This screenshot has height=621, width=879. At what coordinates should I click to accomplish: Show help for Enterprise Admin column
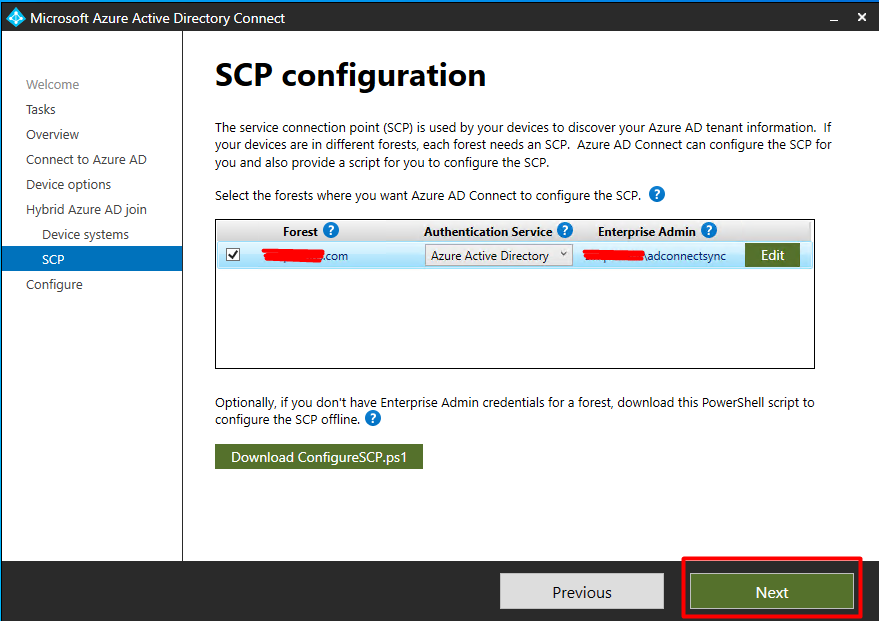click(709, 230)
